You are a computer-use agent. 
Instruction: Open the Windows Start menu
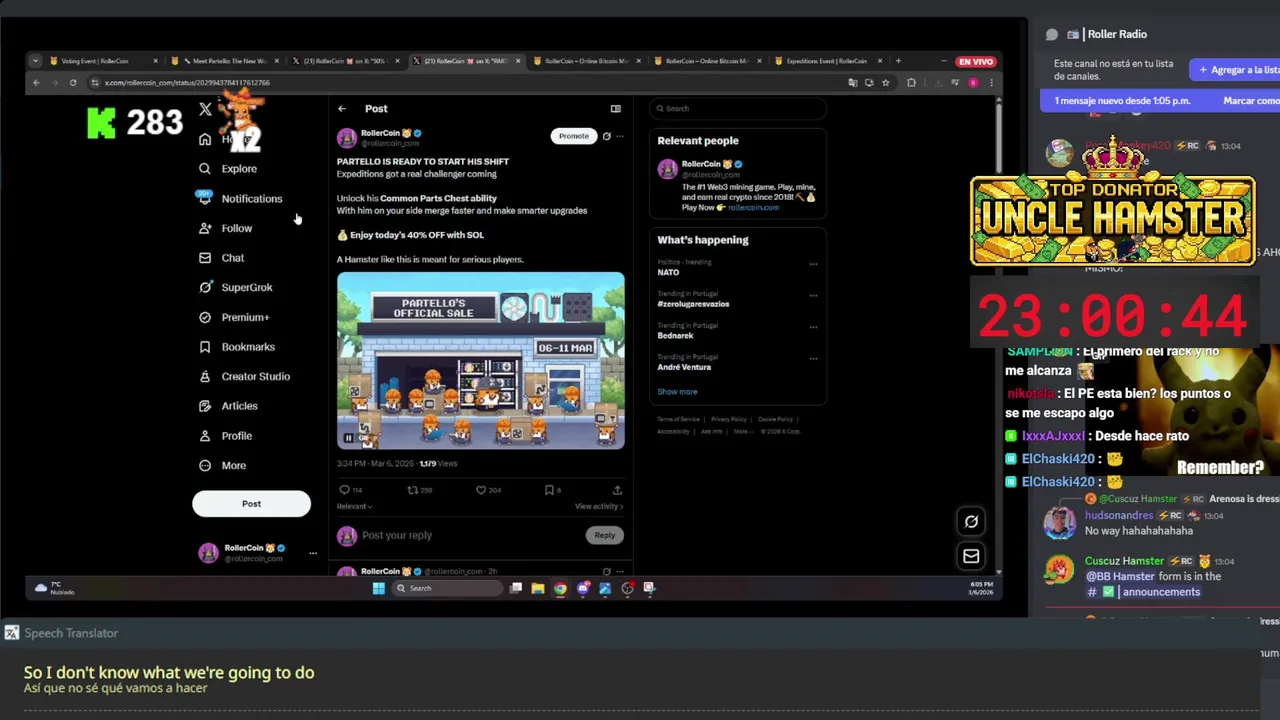379,588
